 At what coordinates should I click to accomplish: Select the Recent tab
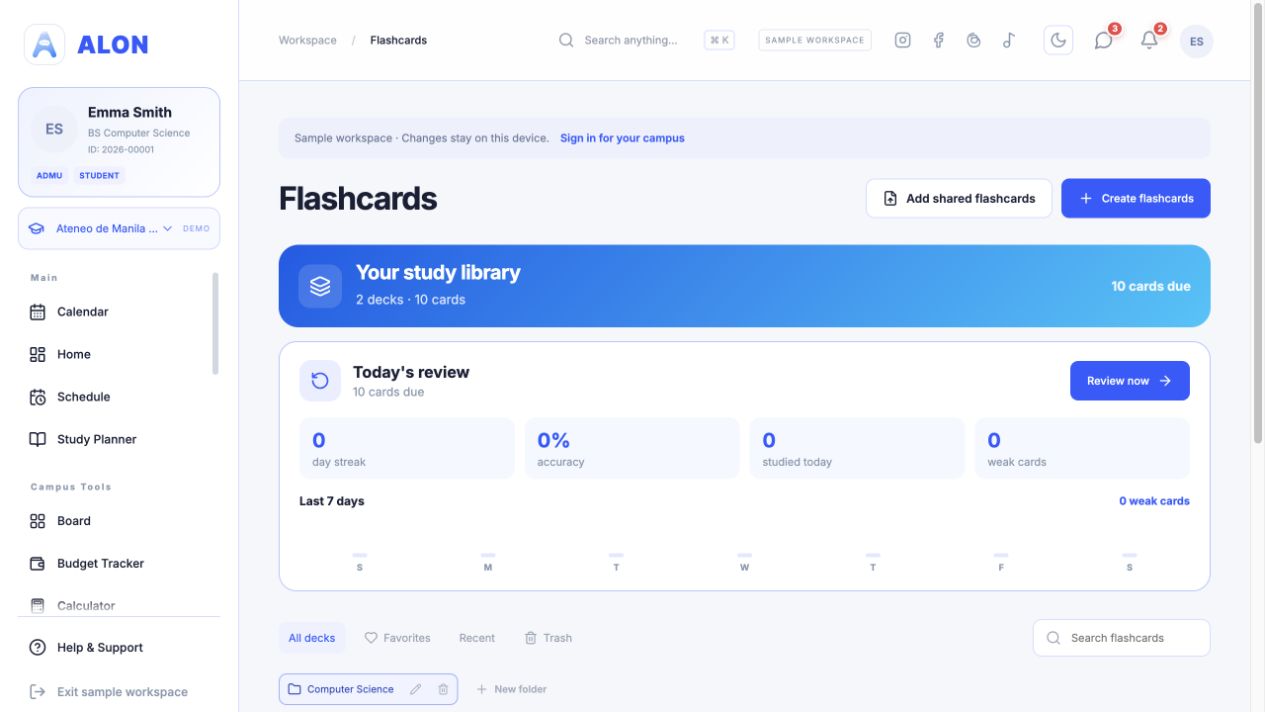click(477, 638)
